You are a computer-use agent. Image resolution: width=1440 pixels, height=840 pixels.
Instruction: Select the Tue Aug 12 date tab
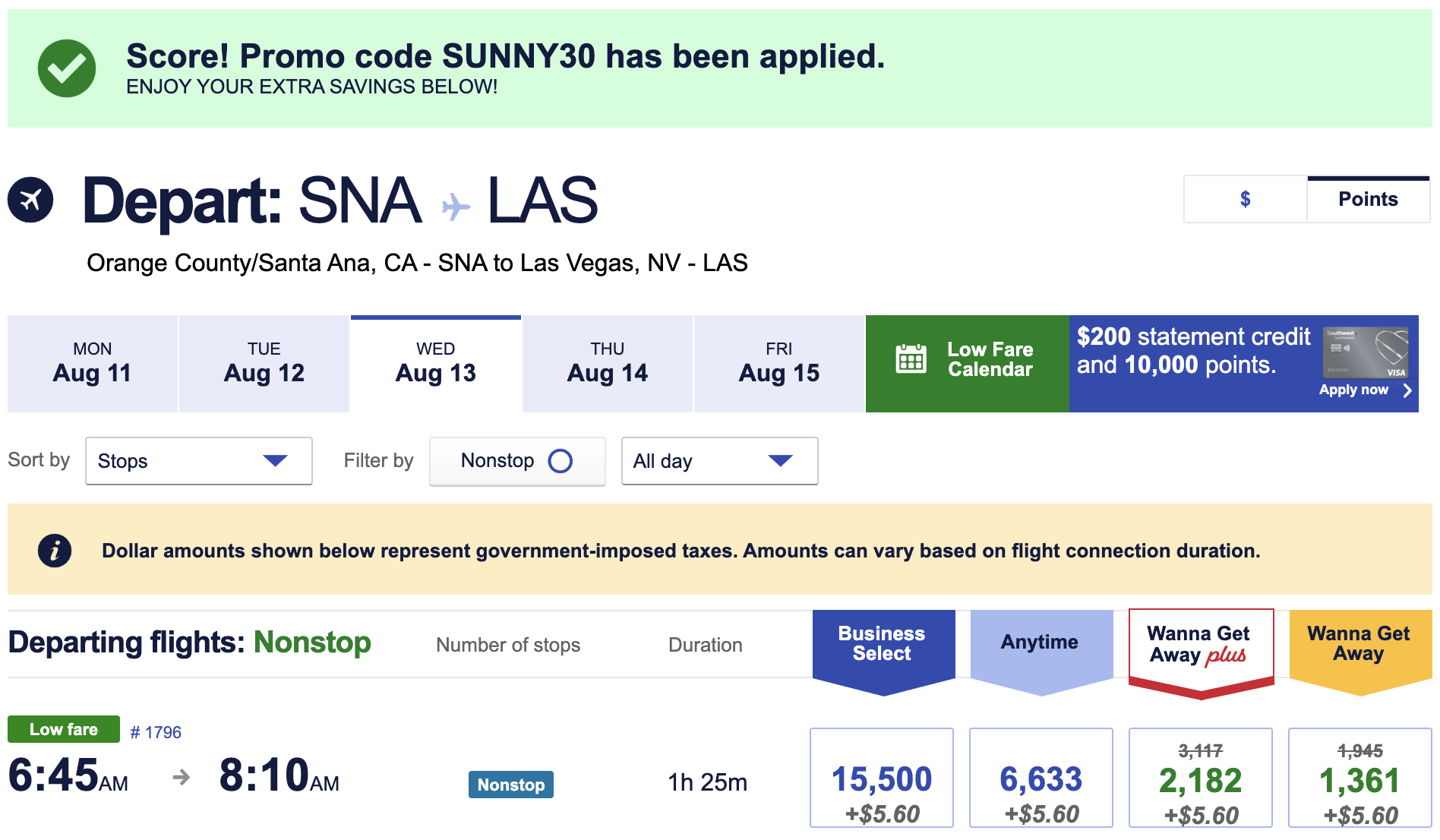tap(264, 364)
